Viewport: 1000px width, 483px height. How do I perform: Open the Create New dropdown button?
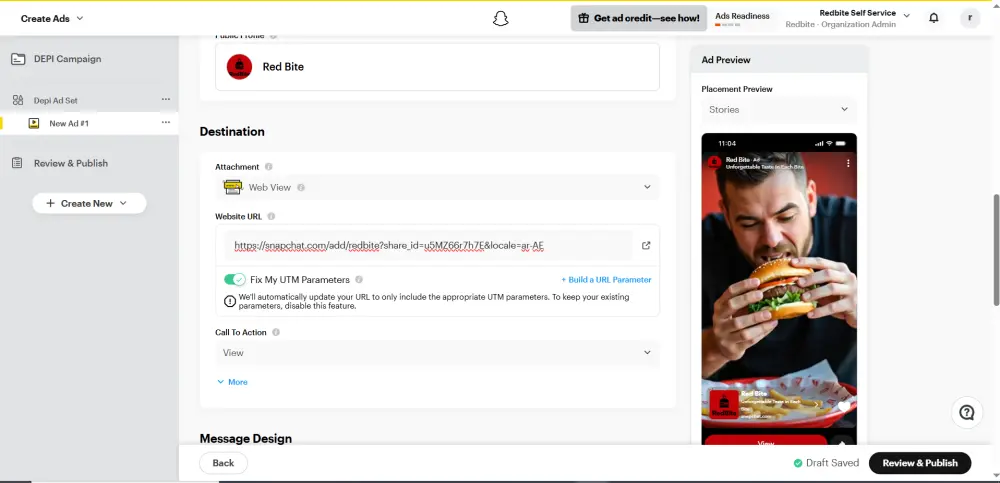coord(89,204)
